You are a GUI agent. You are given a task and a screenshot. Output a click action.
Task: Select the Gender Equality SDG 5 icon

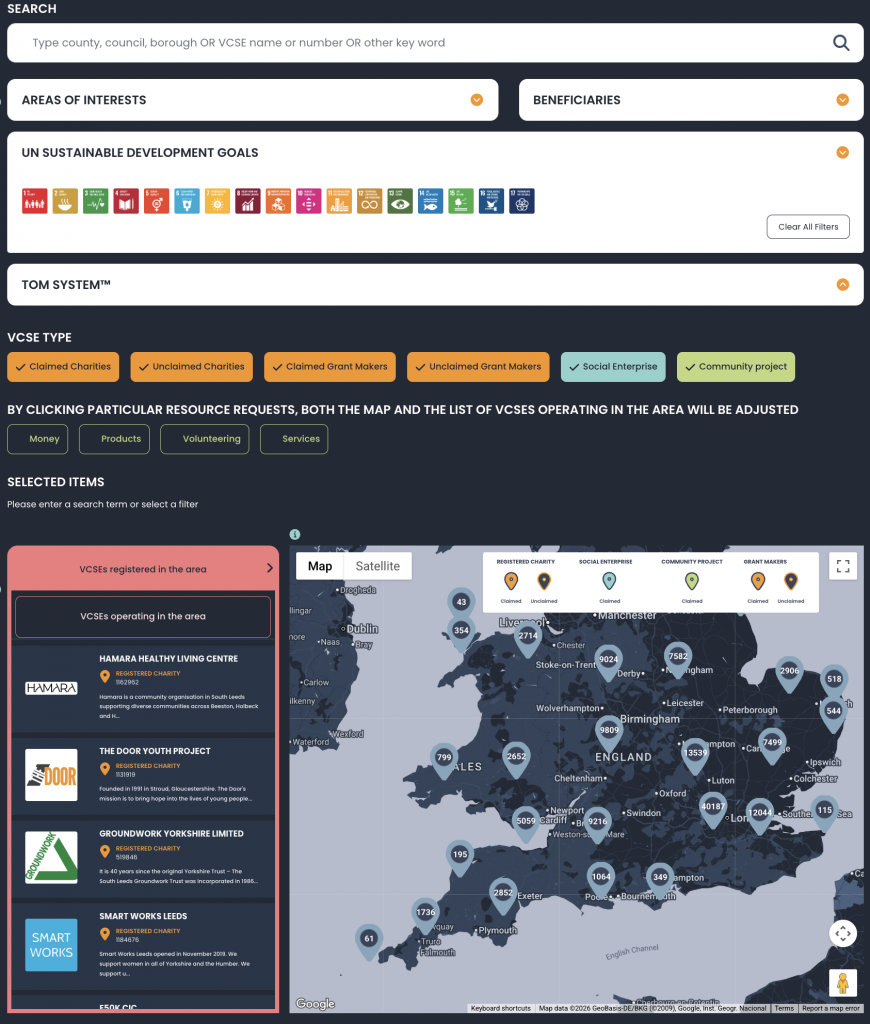(x=155, y=201)
